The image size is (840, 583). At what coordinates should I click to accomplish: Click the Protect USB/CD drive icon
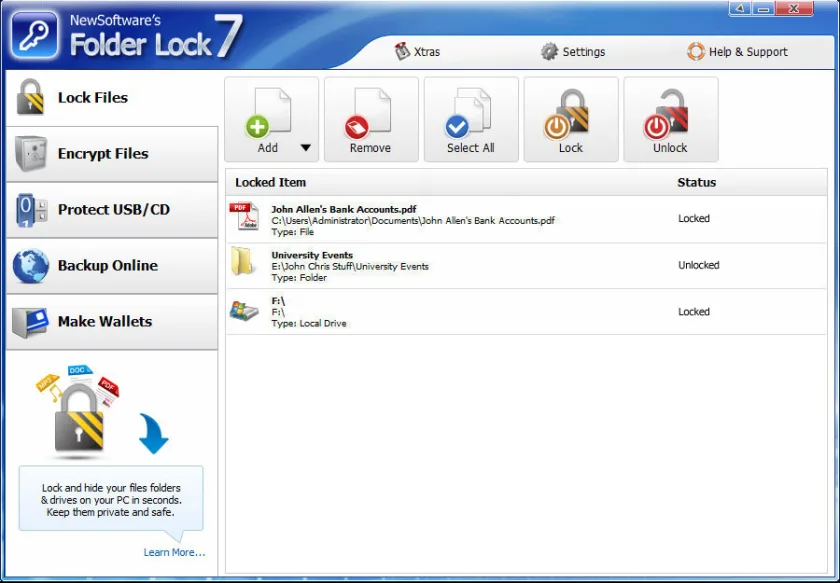[31, 210]
